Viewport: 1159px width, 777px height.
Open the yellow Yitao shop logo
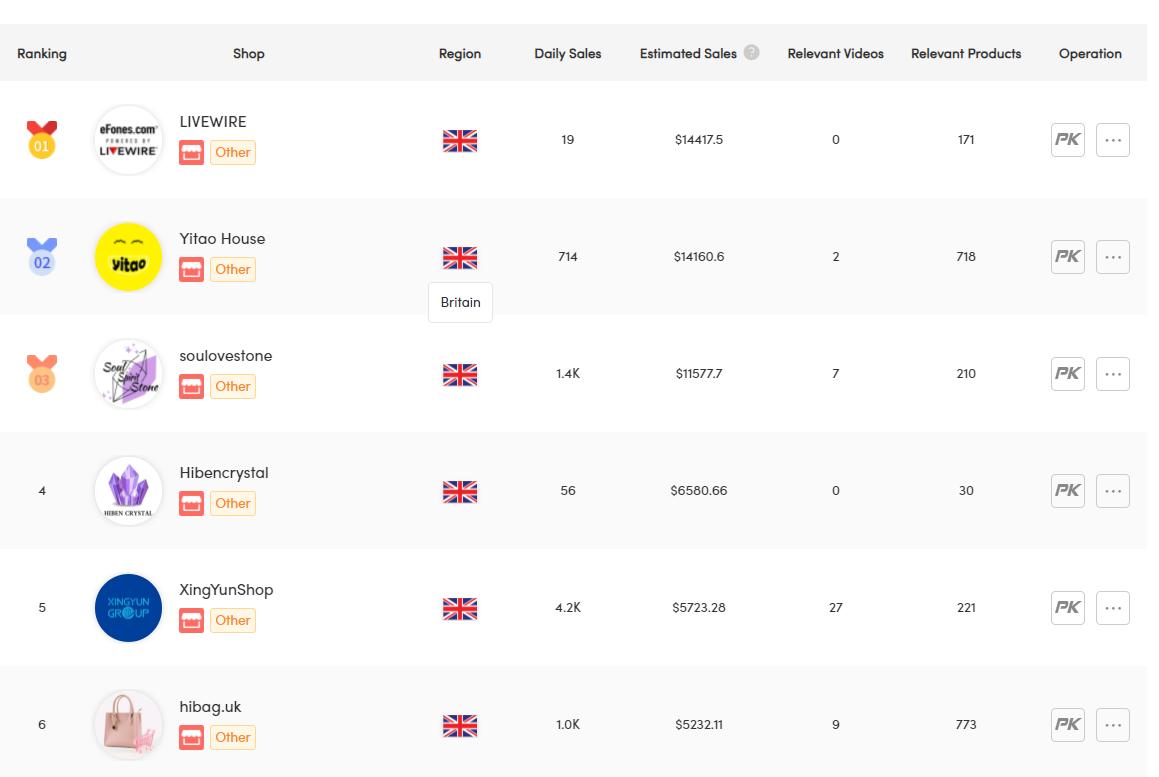point(129,257)
